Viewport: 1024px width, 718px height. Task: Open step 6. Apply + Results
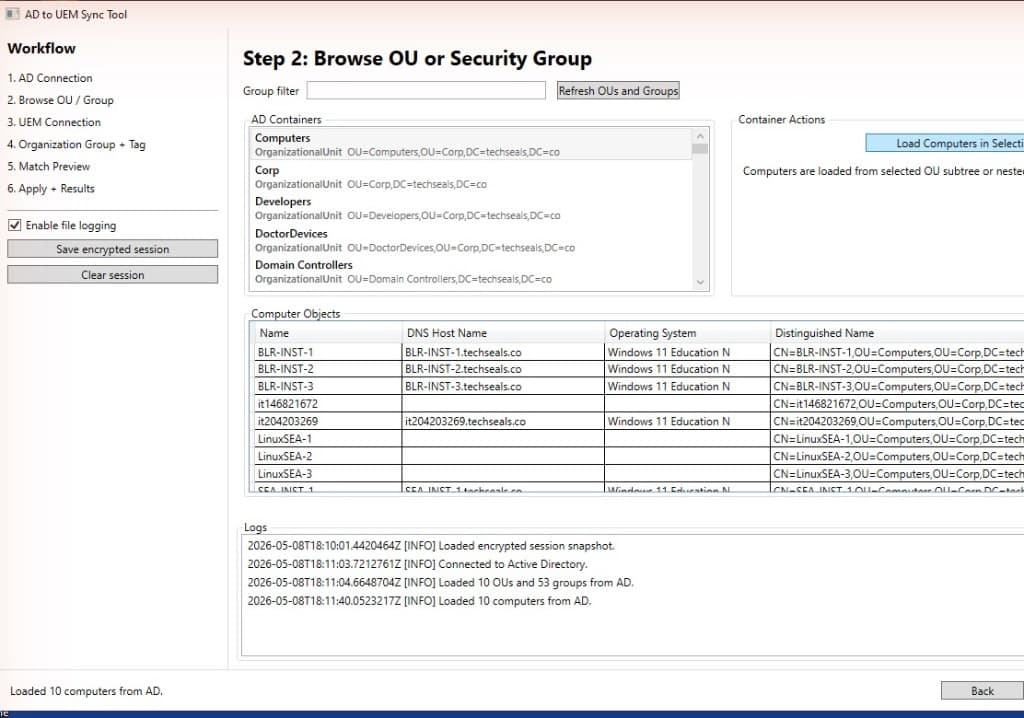coord(51,189)
